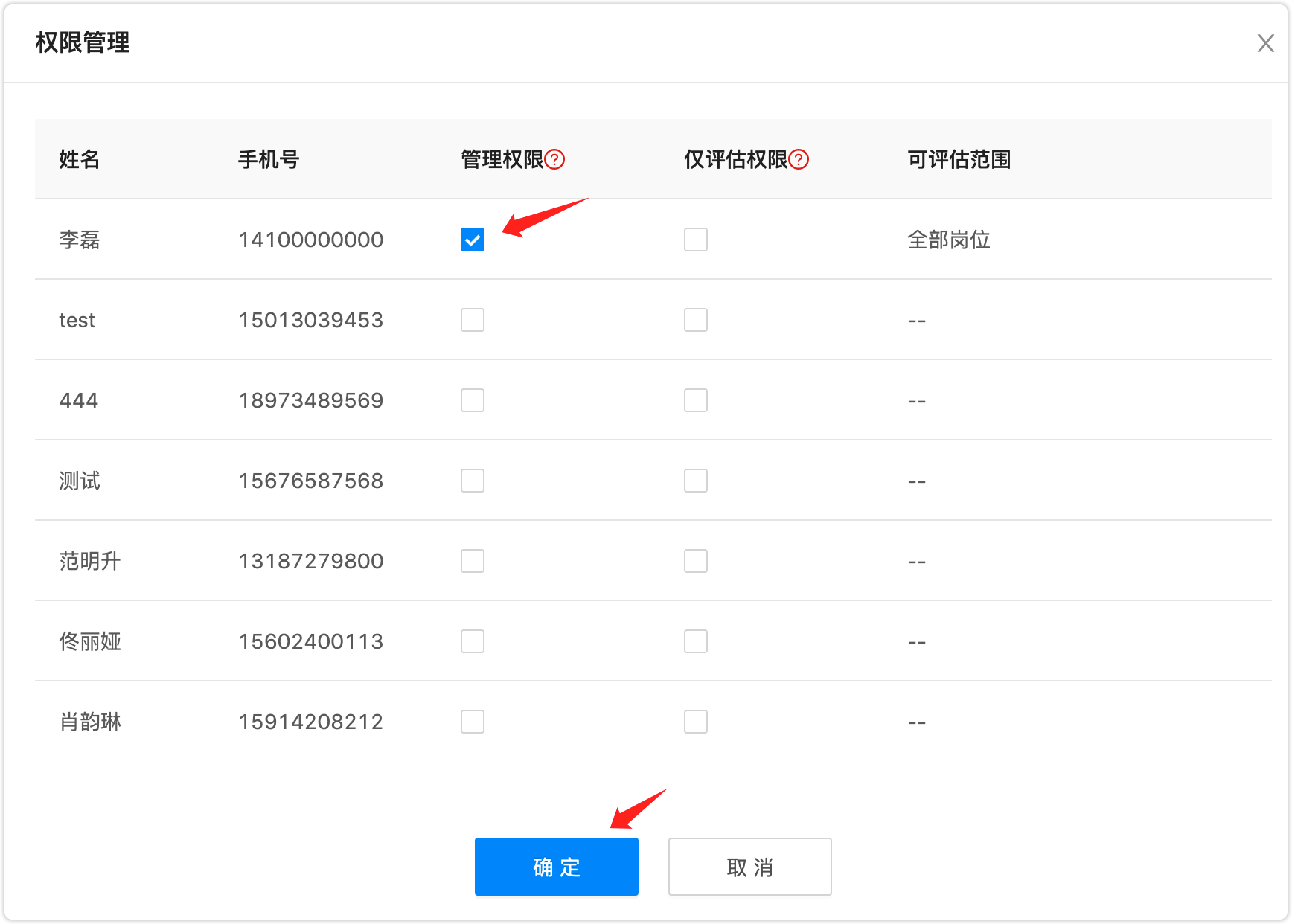Select phone number 13187279800

click(x=311, y=561)
